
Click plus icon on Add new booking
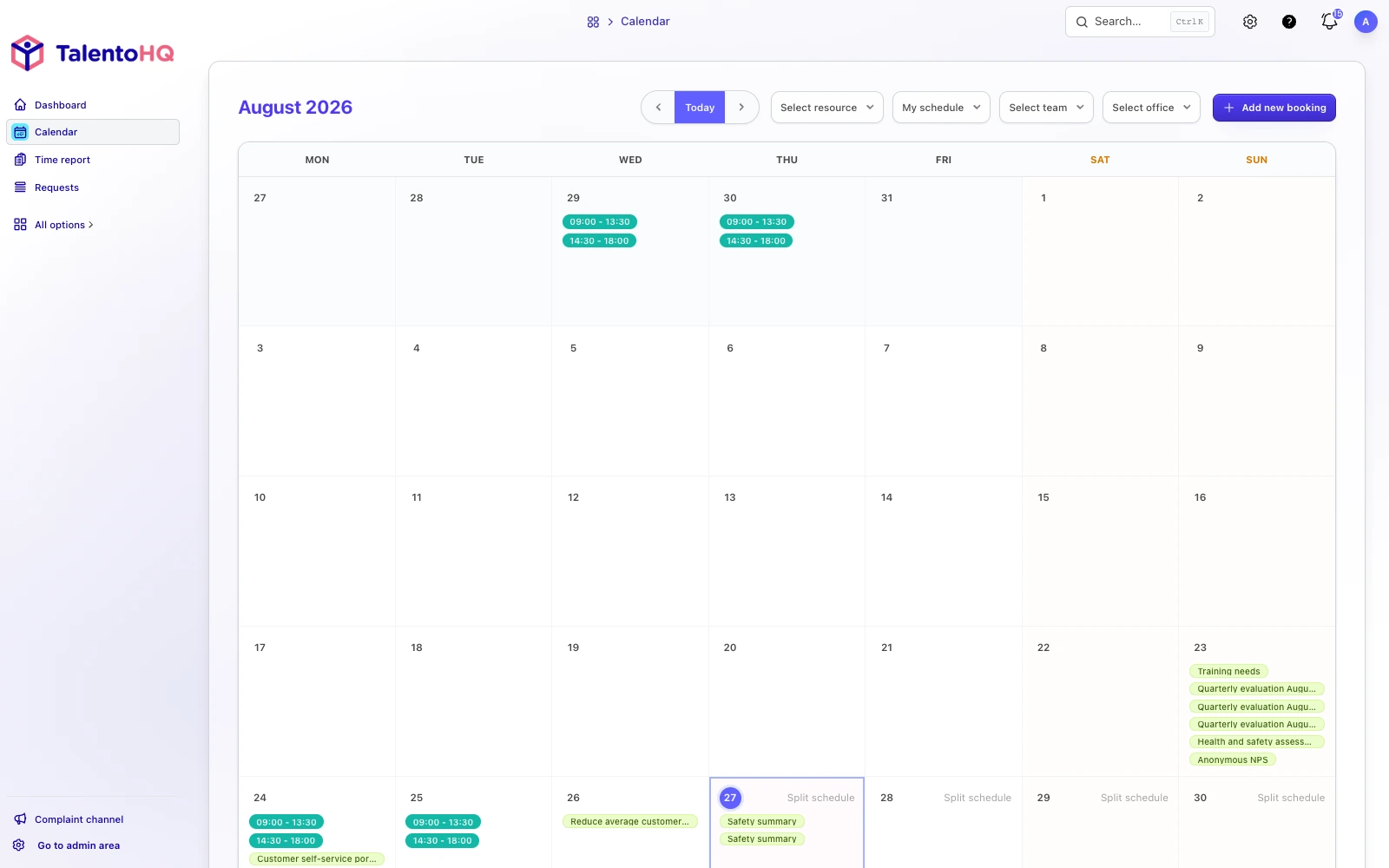[x=1228, y=108]
